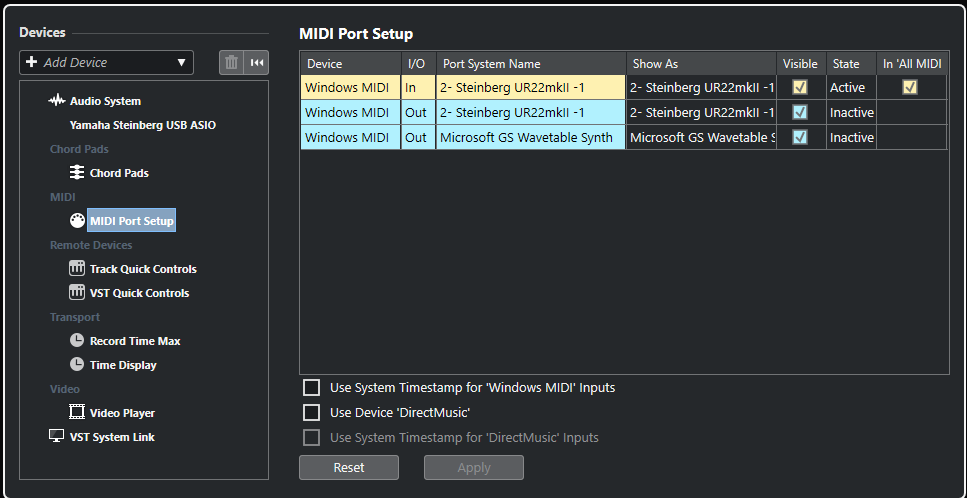
Task: Click the Chord Pads icon
Action: point(76,173)
